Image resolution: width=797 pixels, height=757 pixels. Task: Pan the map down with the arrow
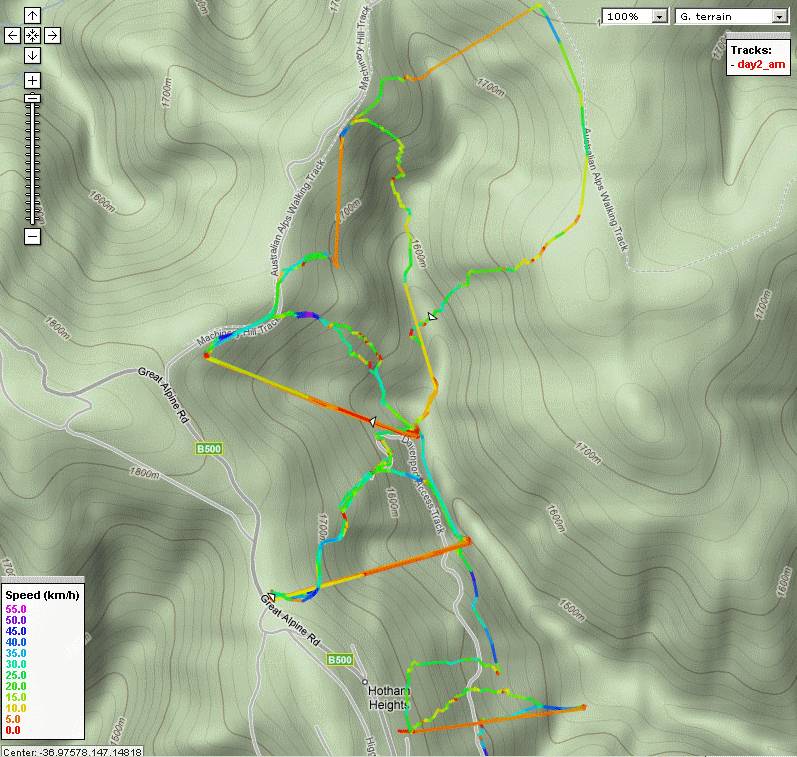point(32,55)
